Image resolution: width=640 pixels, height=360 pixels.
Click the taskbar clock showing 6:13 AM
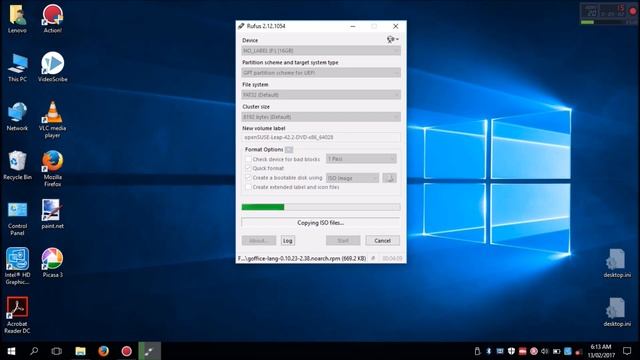pyautogui.click(x=601, y=351)
